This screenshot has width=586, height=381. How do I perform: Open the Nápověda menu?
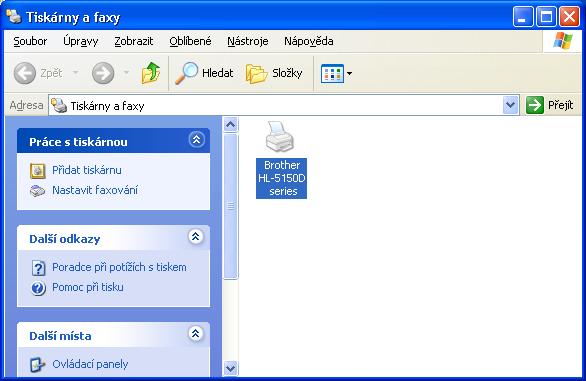coord(309,41)
